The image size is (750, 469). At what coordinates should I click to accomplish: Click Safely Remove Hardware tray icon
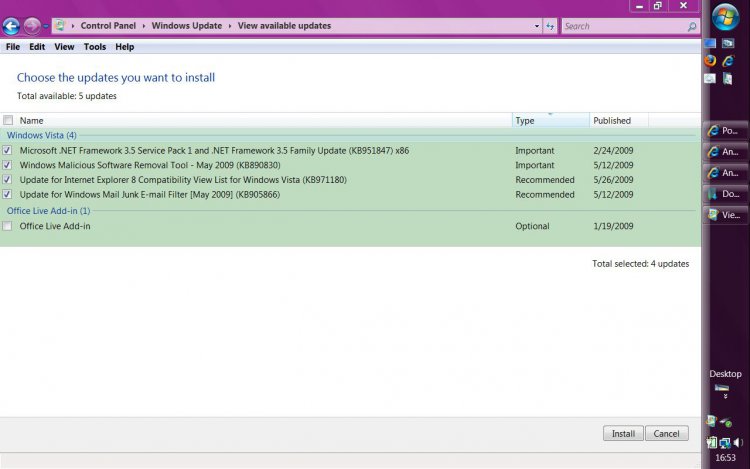point(726,422)
